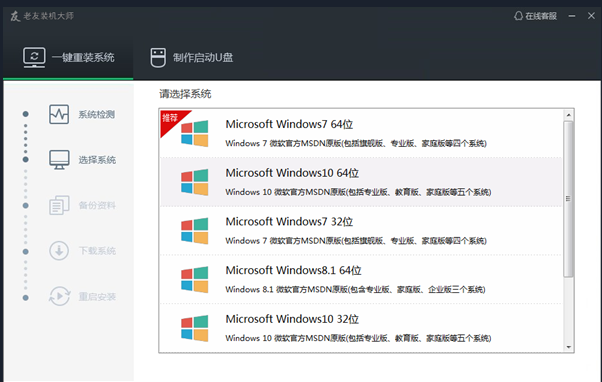Click the Windows logo beside Windows10 64位
602x382 pixels.
point(195,182)
